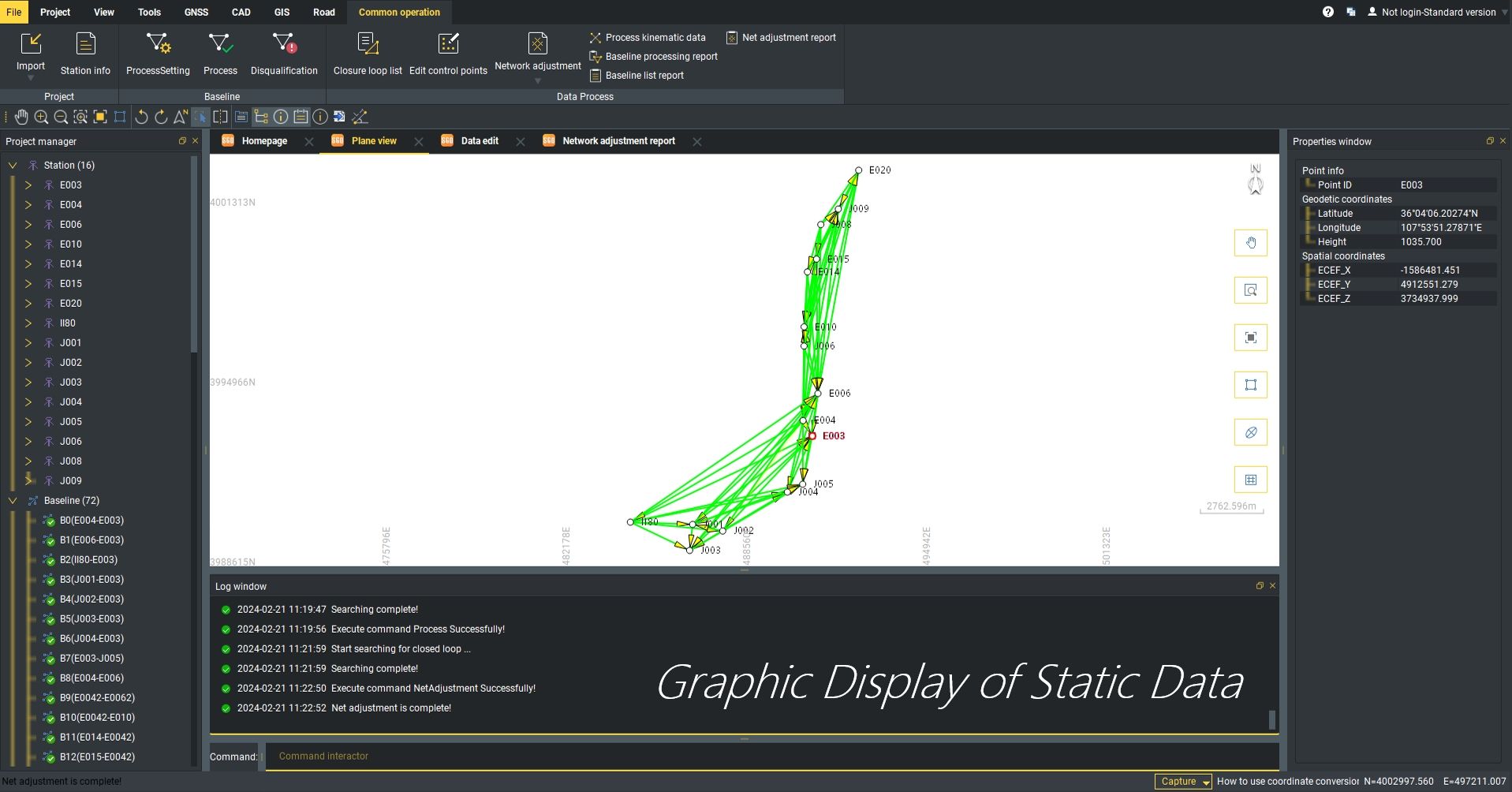The width and height of the screenshot is (1512, 792).
Task: Select baseline B9(E0042-E0062) in tree
Action: point(97,698)
